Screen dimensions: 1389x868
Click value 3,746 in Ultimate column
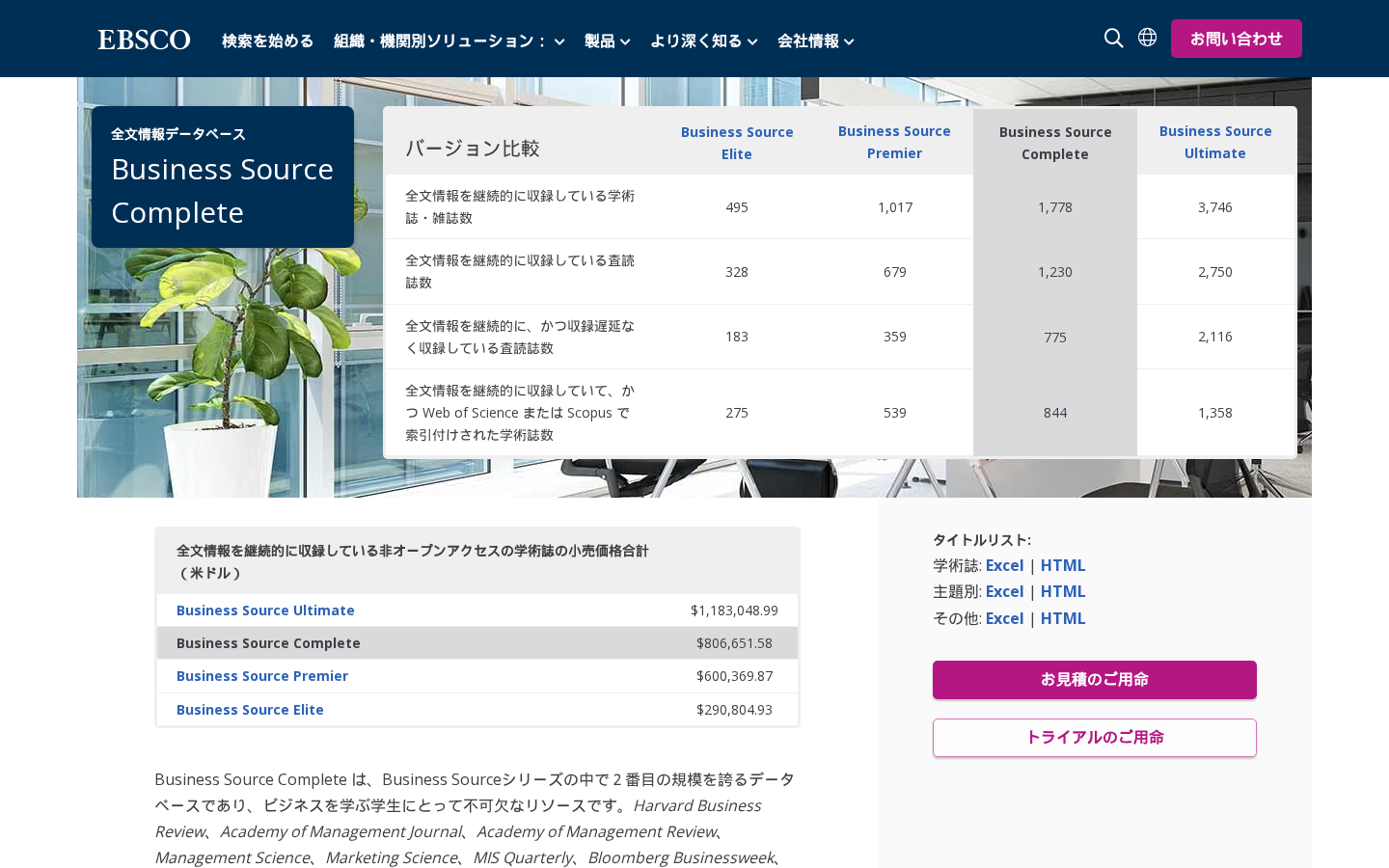(1215, 207)
